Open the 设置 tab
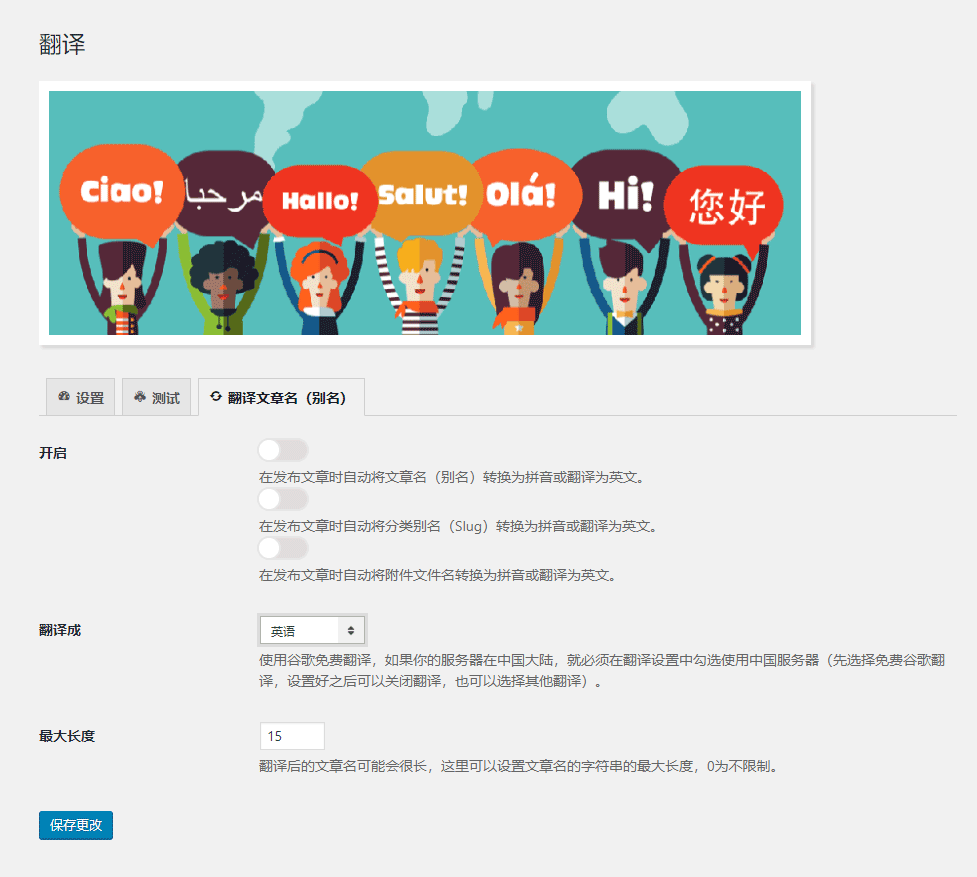Viewport: 977px width, 877px height. (x=80, y=397)
